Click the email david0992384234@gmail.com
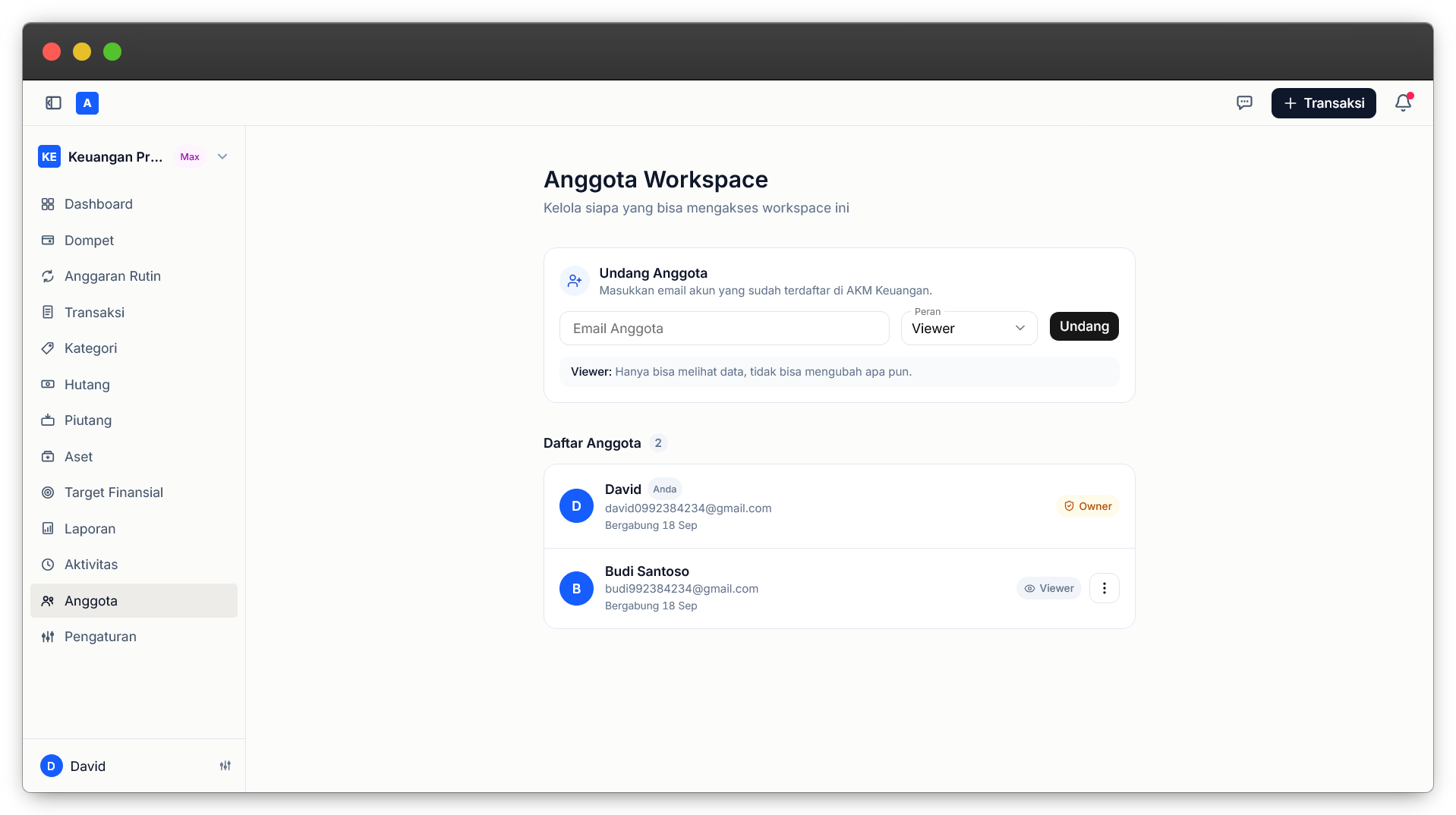Image resolution: width=1456 pixels, height=815 pixels. [688, 508]
